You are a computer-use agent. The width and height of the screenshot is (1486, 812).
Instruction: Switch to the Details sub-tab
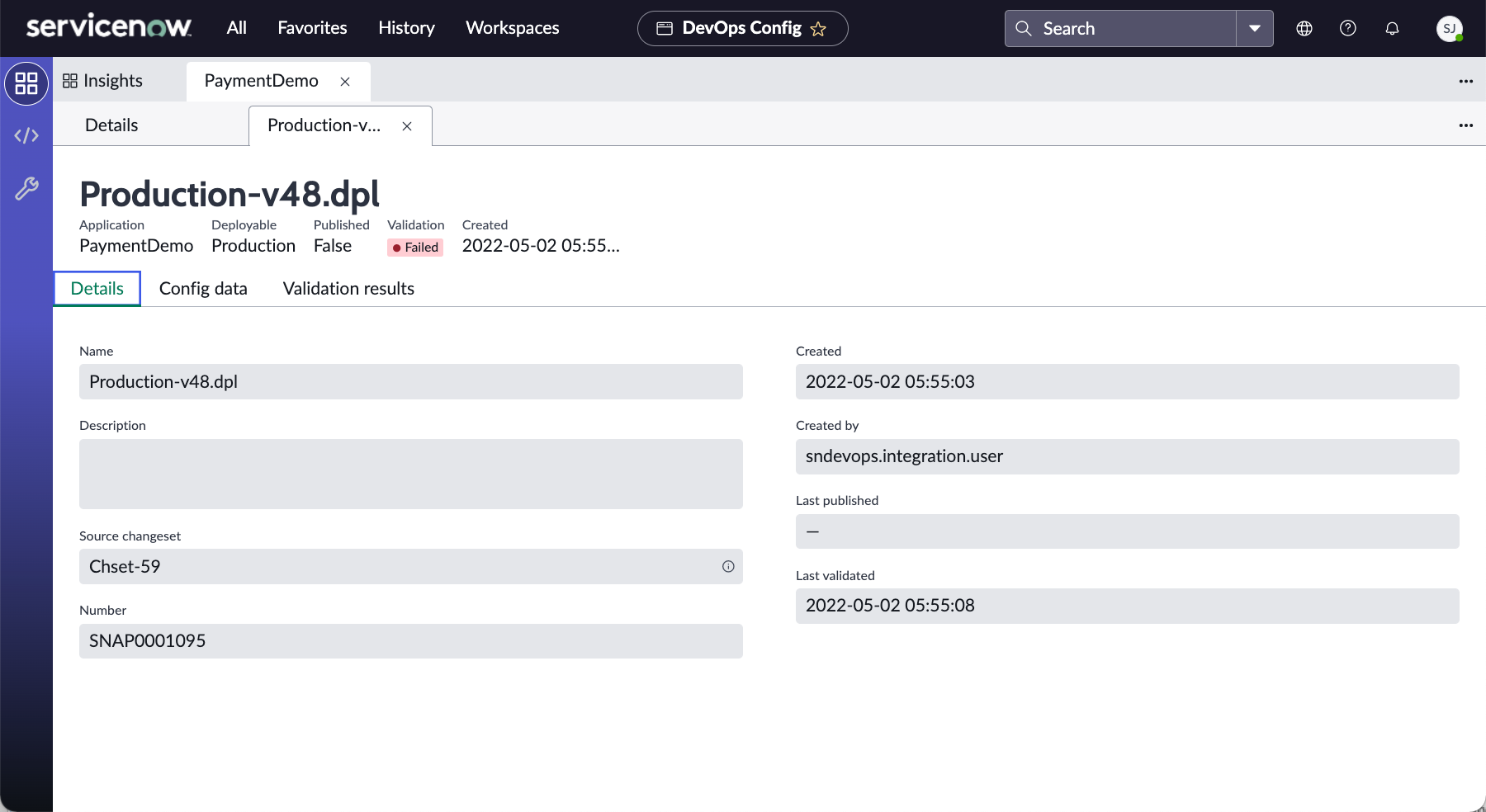coord(111,125)
